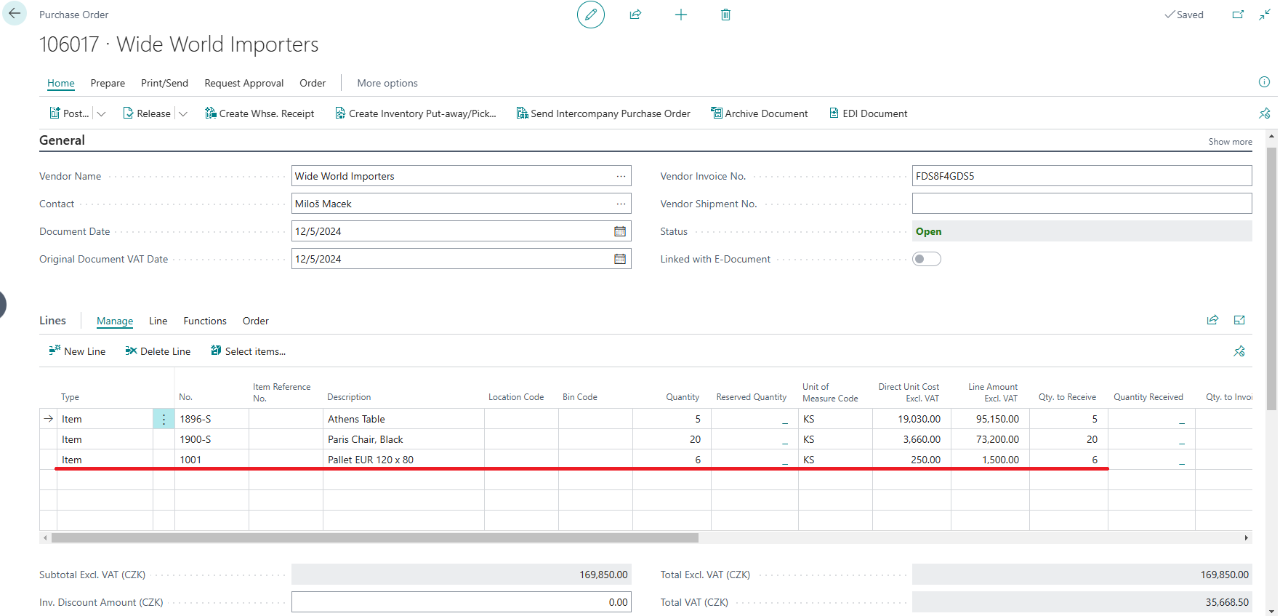
Task: Click Create Whse. Receipt button
Action: click(260, 114)
